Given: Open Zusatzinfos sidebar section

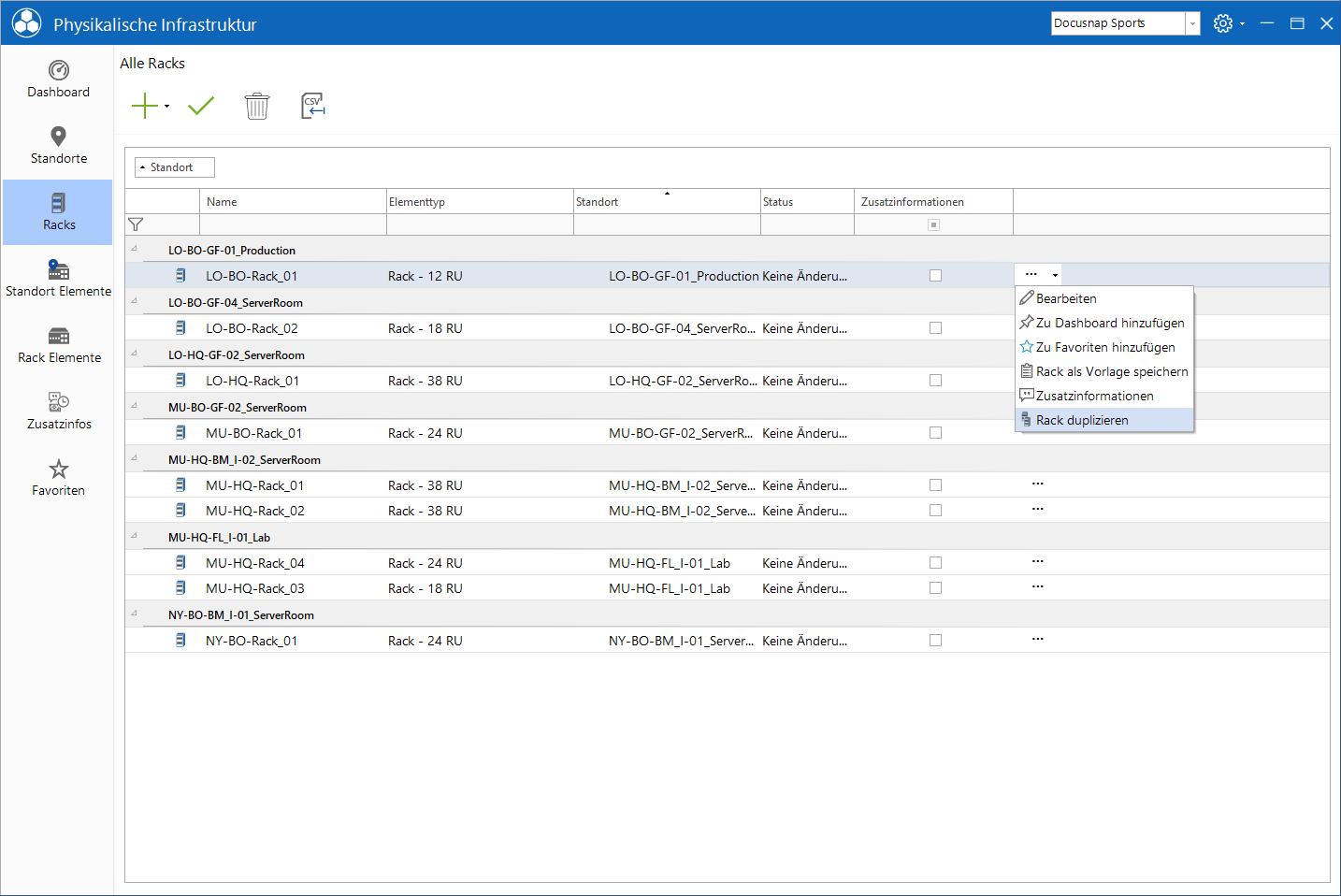Looking at the screenshot, I should 58,412.
